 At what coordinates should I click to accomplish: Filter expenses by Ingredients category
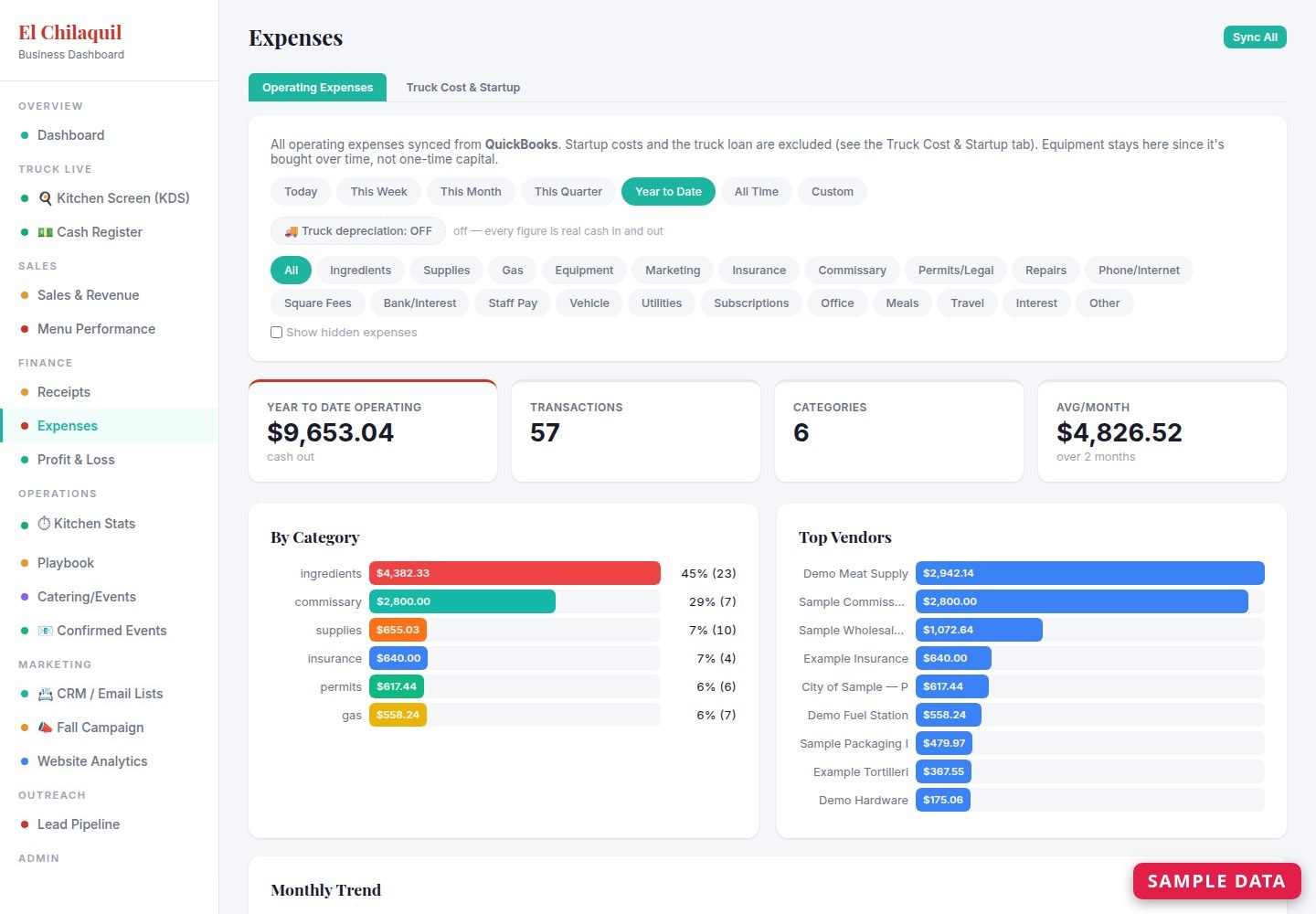pos(360,271)
